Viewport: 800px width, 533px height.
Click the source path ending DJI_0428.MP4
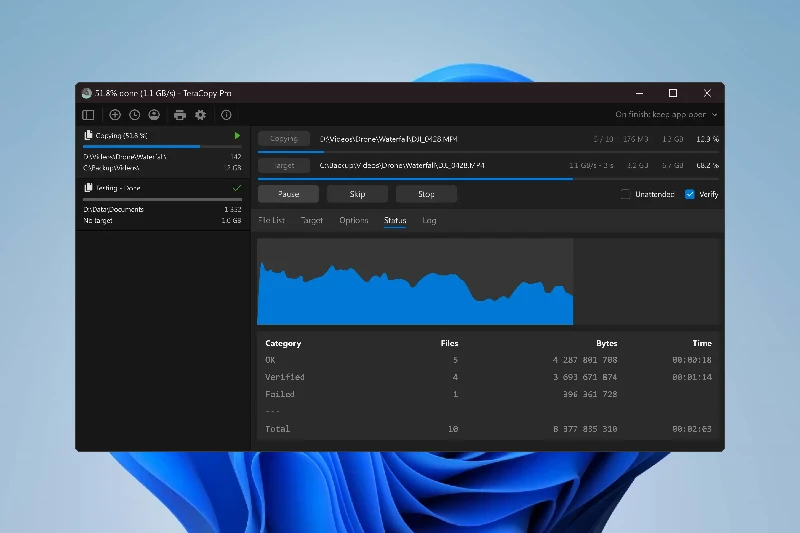[x=388, y=139]
